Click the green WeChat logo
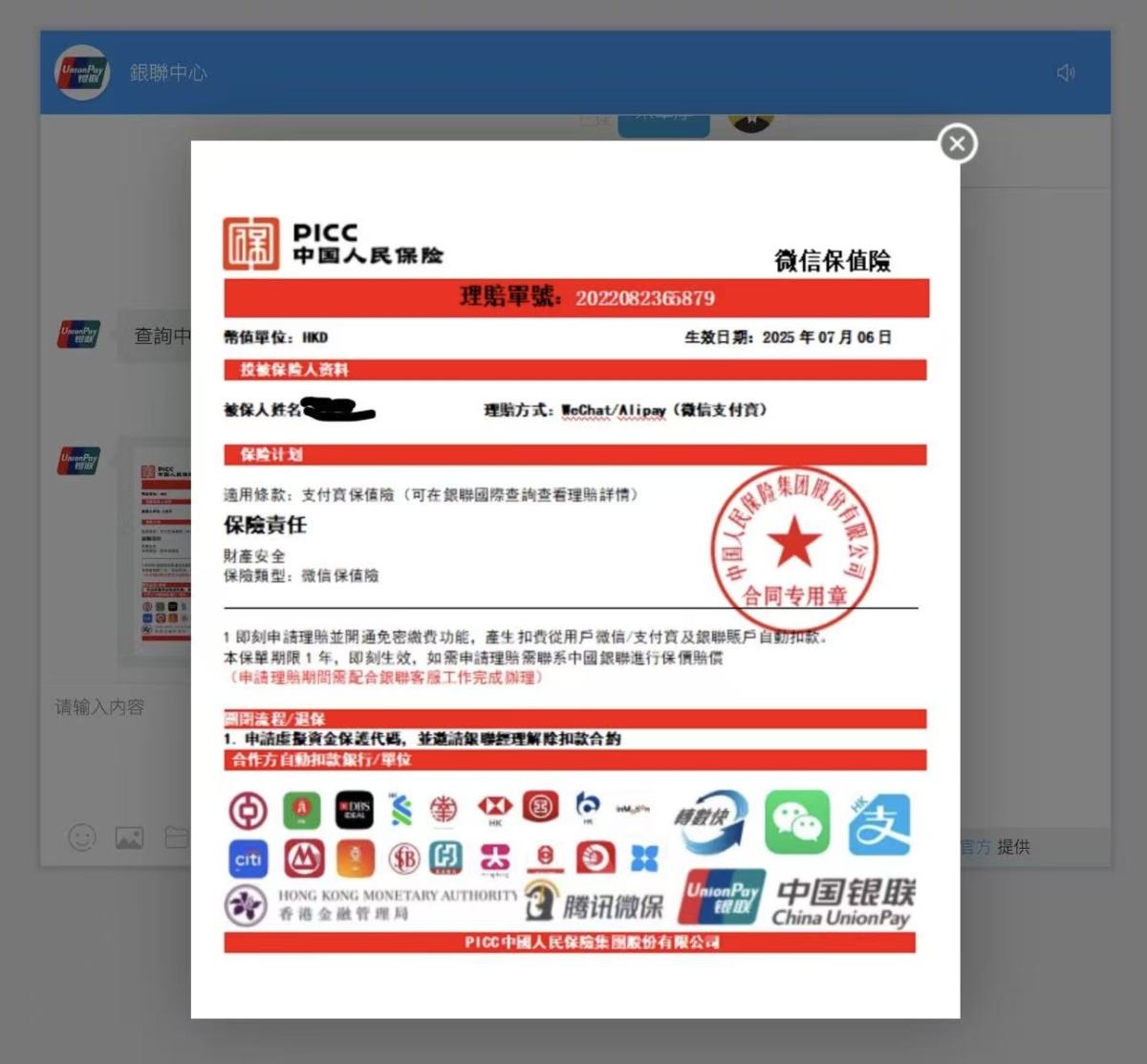The height and width of the screenshot is (1064, 1147). pyautogui.click(x=797, y=822)
